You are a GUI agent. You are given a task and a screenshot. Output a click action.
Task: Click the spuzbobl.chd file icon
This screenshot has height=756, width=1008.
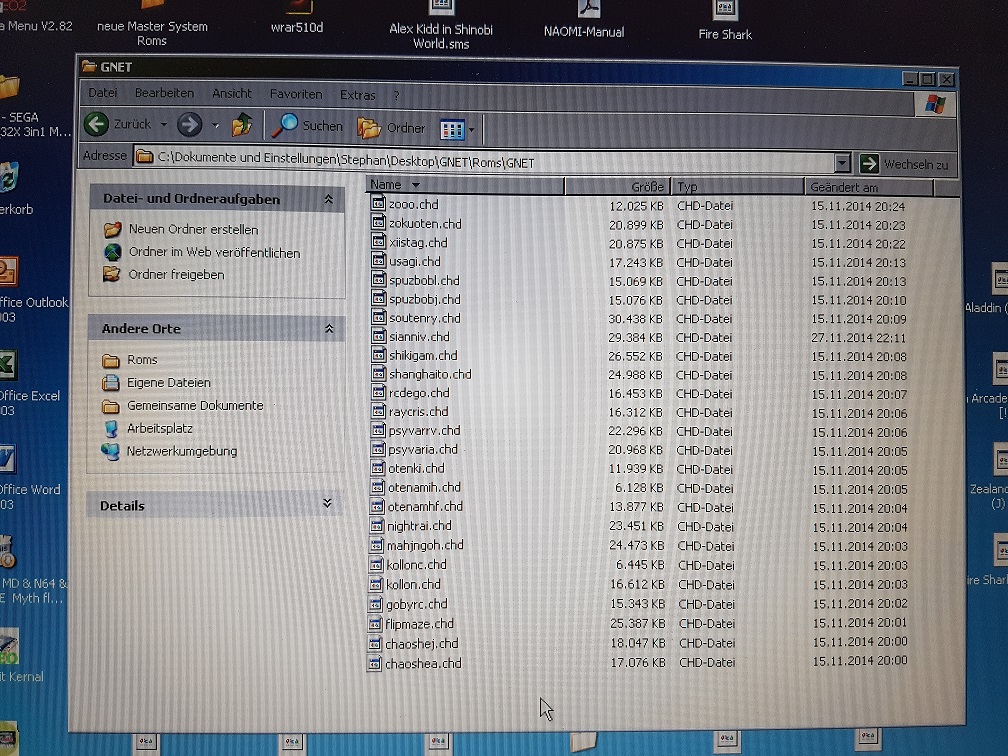coord(379,279)
